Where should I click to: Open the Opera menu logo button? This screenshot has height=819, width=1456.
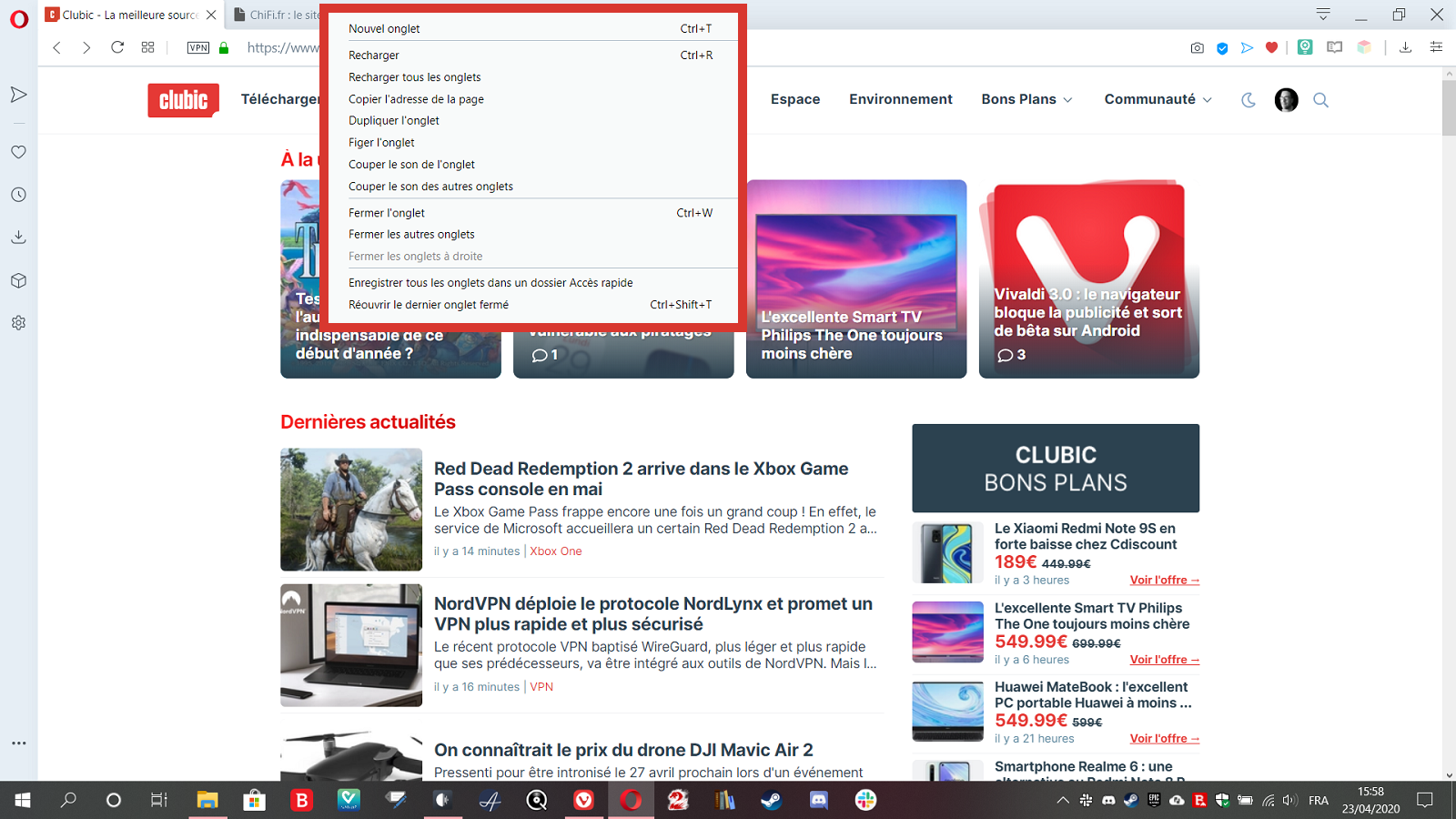[x=19, y=19]
